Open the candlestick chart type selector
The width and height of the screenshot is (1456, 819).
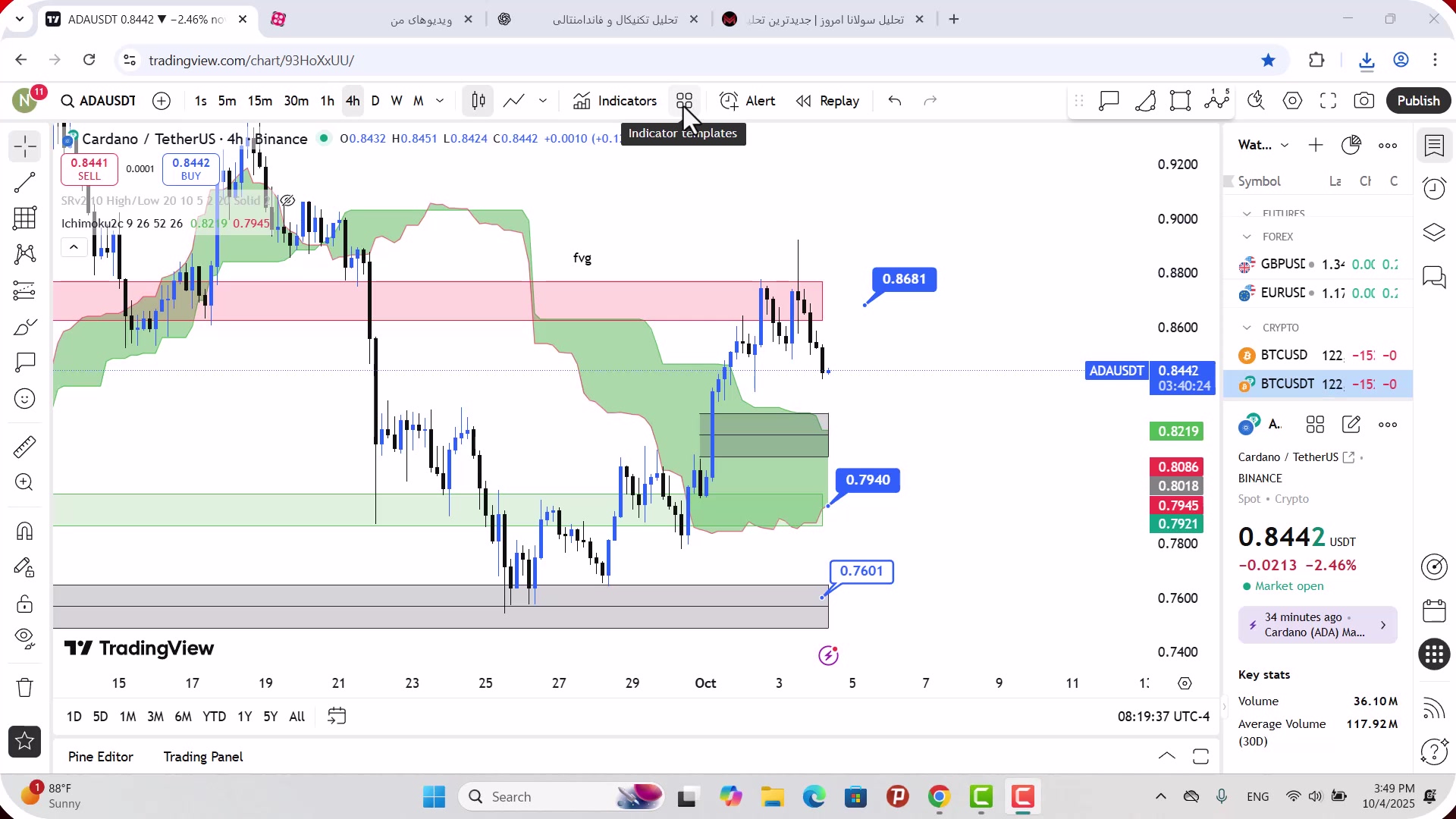coord(479,101)
